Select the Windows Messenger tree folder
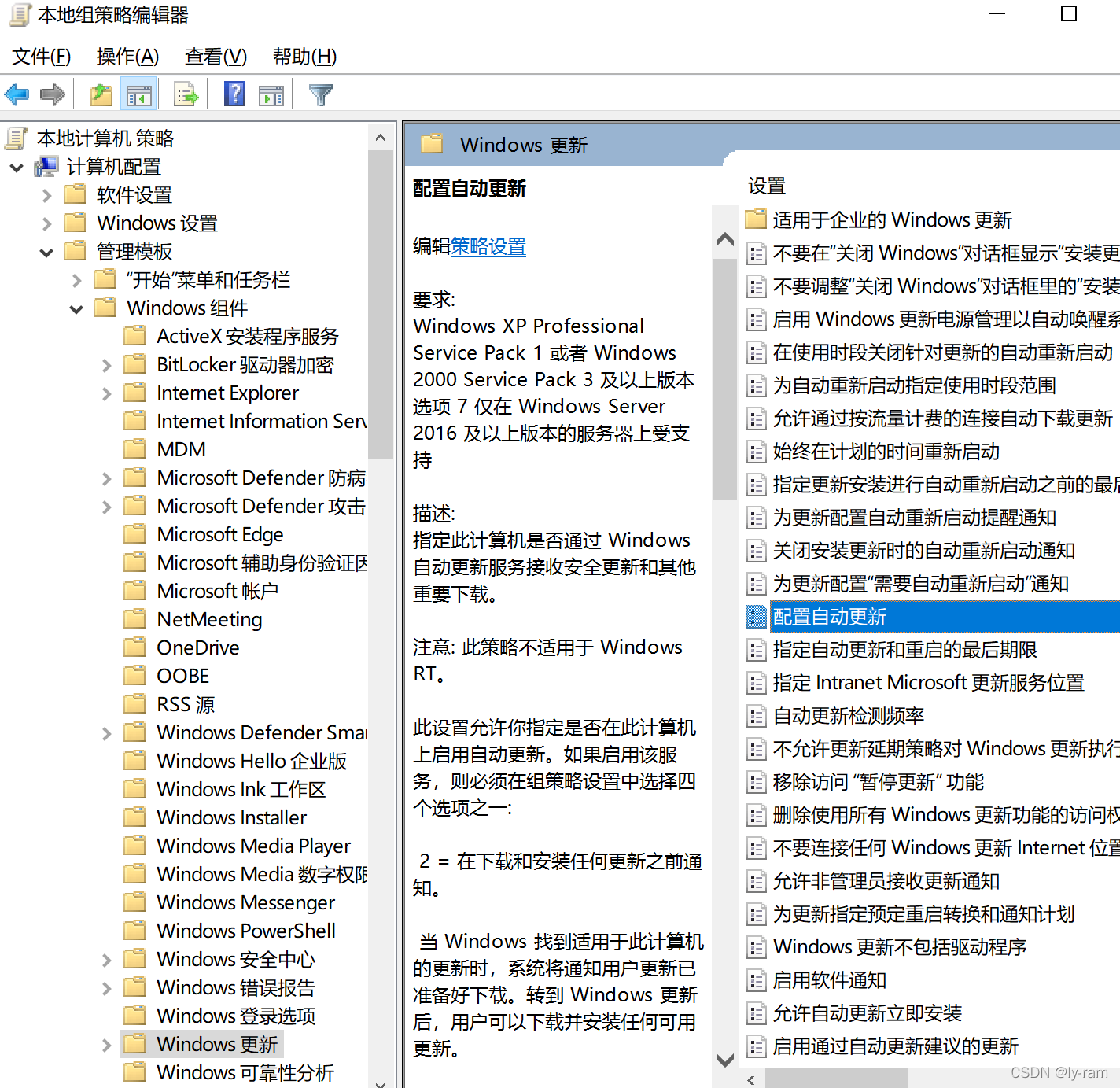The width and height of the screenshot is (1120, 1088). (245, 902)
